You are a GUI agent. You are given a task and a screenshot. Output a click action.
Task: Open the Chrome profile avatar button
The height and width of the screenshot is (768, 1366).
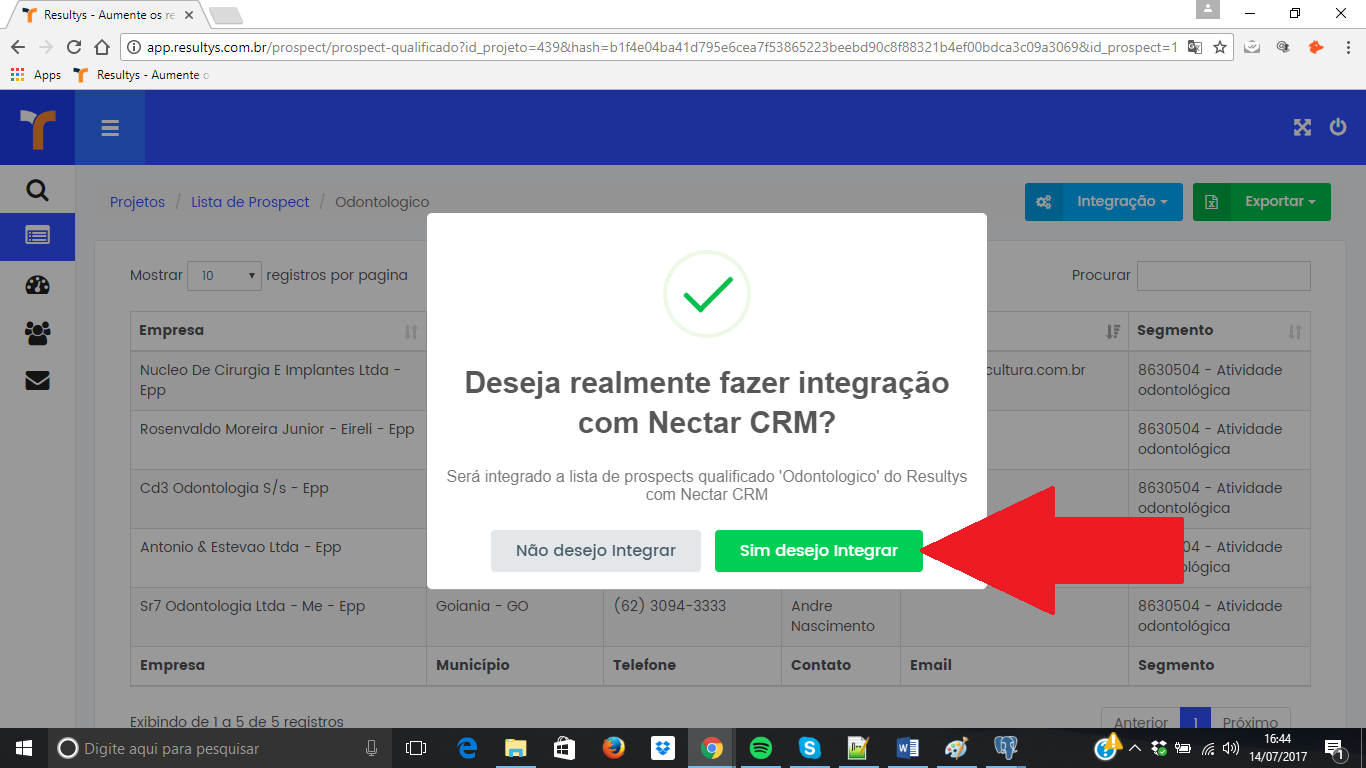(1208, 11)
